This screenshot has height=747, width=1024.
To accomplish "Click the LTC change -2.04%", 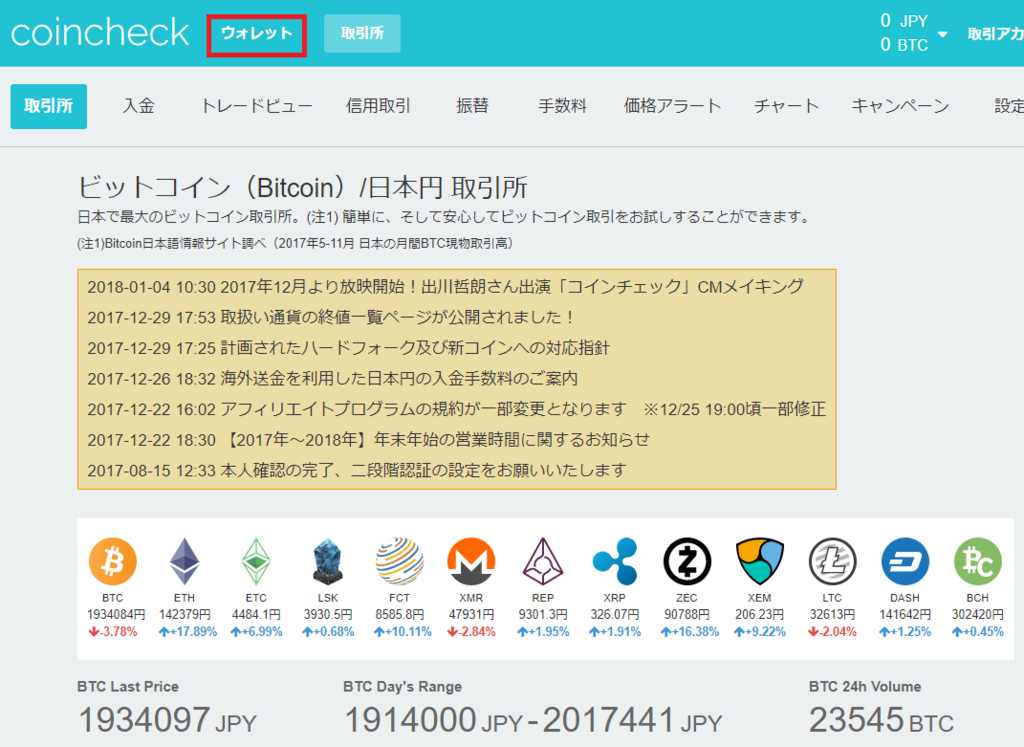I will coord(832,632).
